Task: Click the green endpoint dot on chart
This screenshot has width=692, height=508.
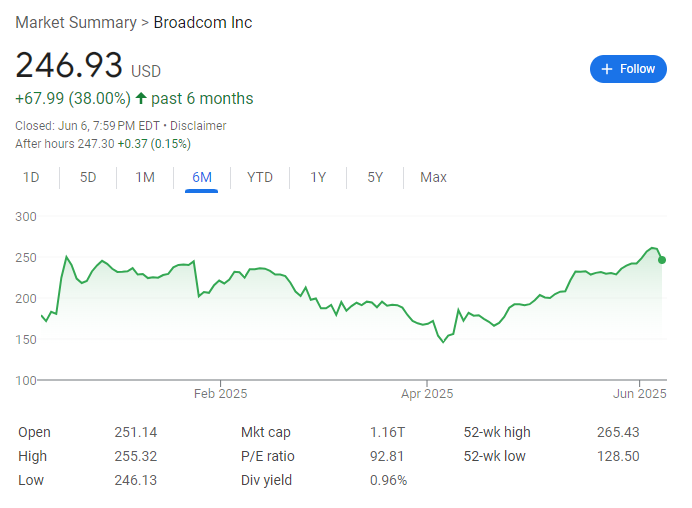Action: [662, 260]
